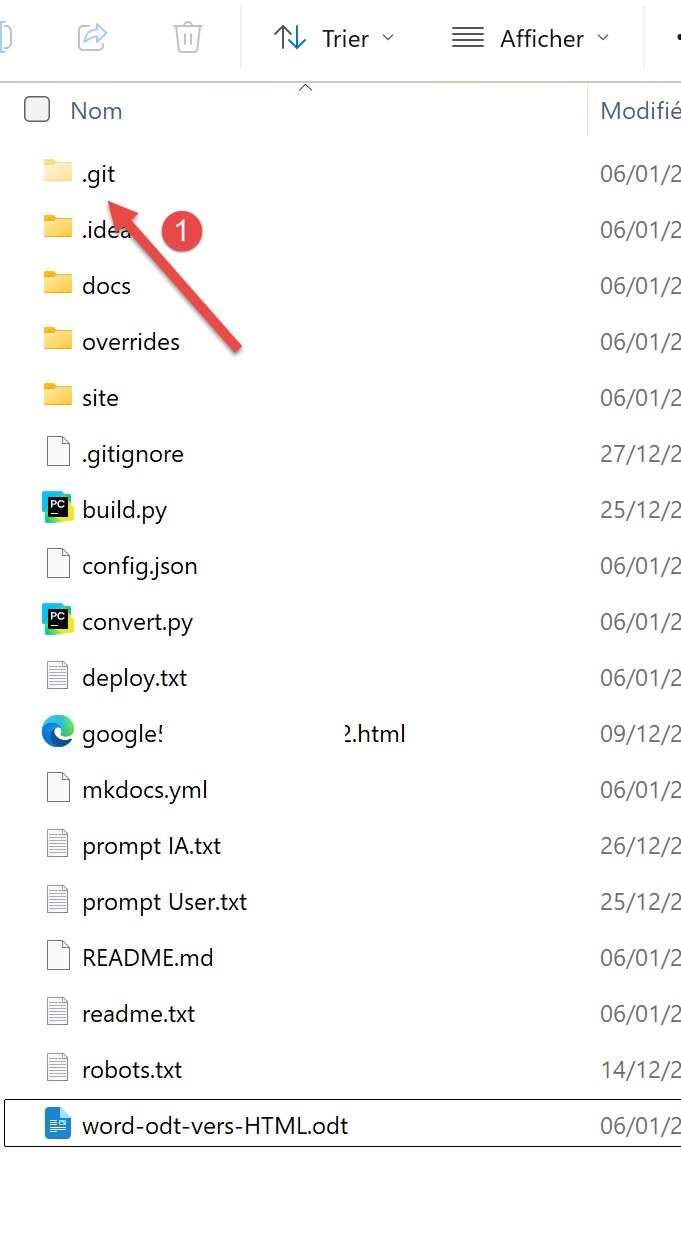This screenshot has width=681, height=1234.
Task: Sort by the Modifié column header
Action: [640, 110]
